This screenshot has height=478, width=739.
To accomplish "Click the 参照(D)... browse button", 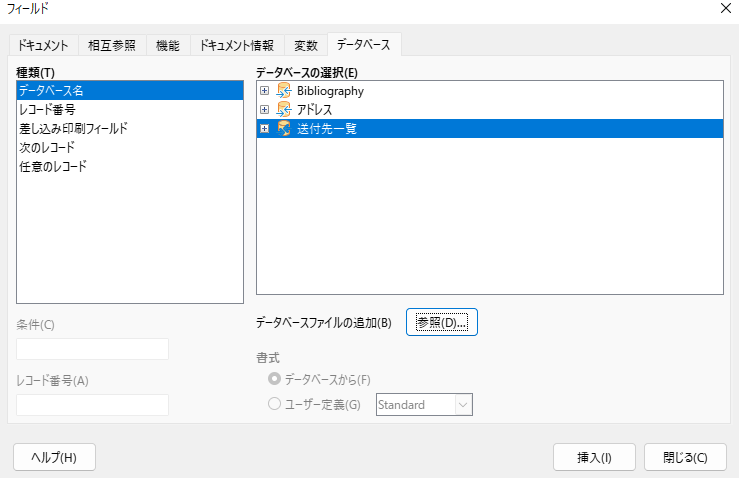I will click(442, 322).
